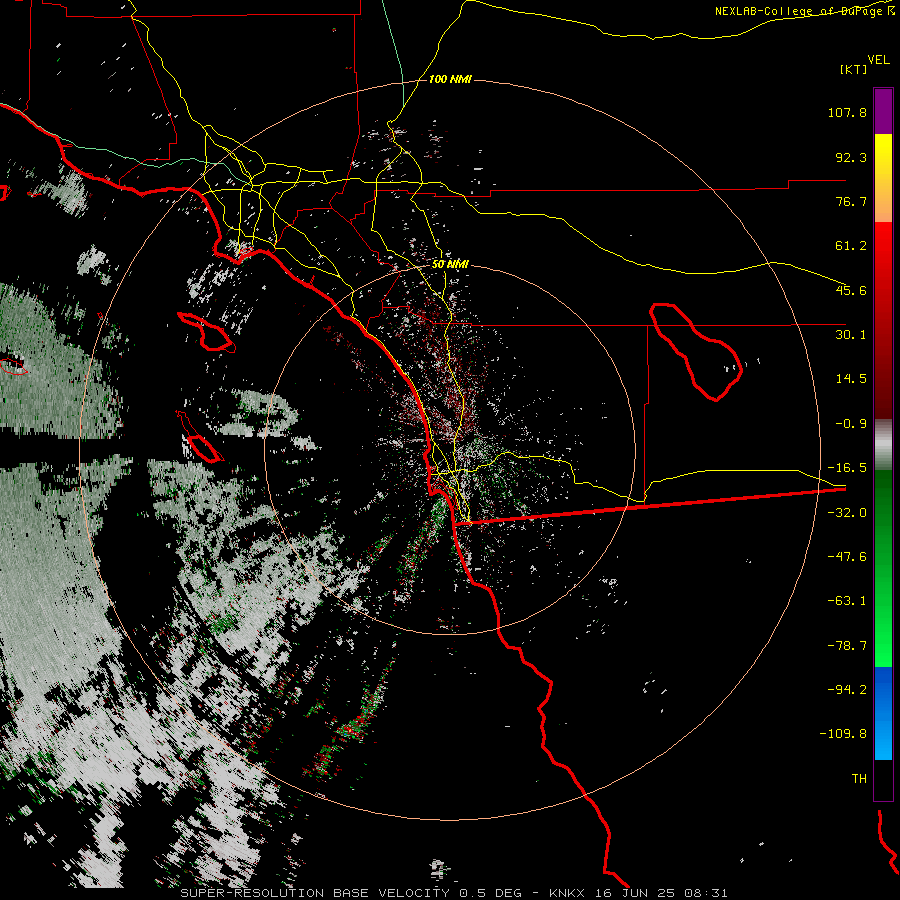The height and width of the screenshot is (900, 900).
Task: Select the -109.8 scale value
Action: 843,734
